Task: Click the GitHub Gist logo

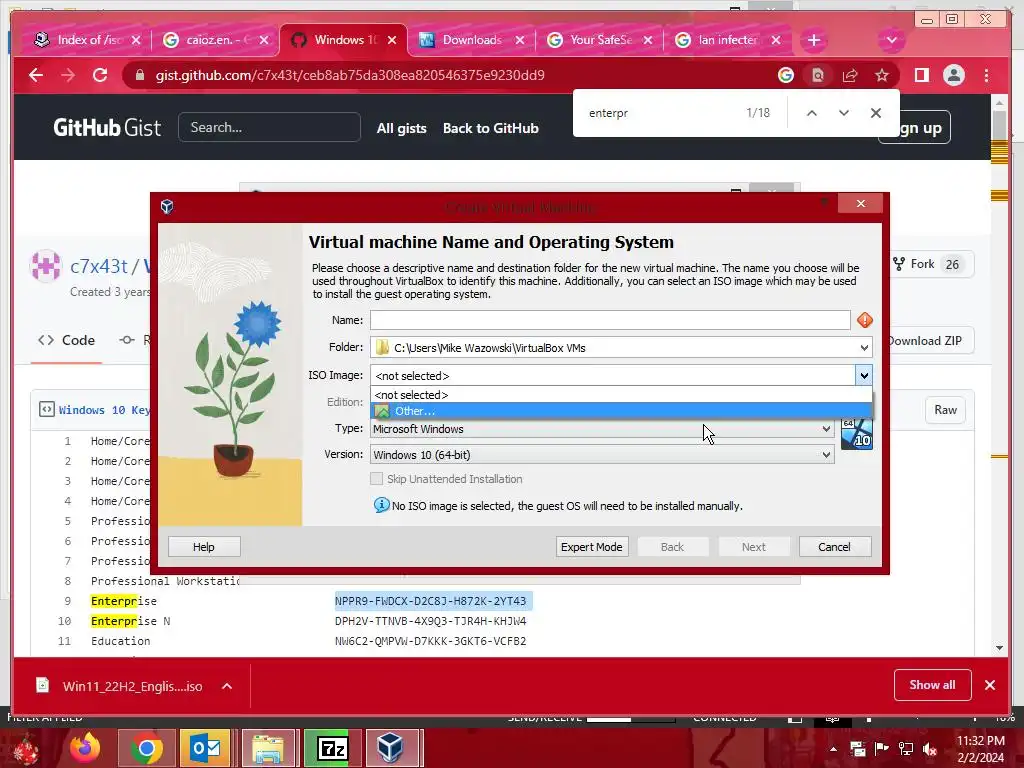Action: point(107,127)
